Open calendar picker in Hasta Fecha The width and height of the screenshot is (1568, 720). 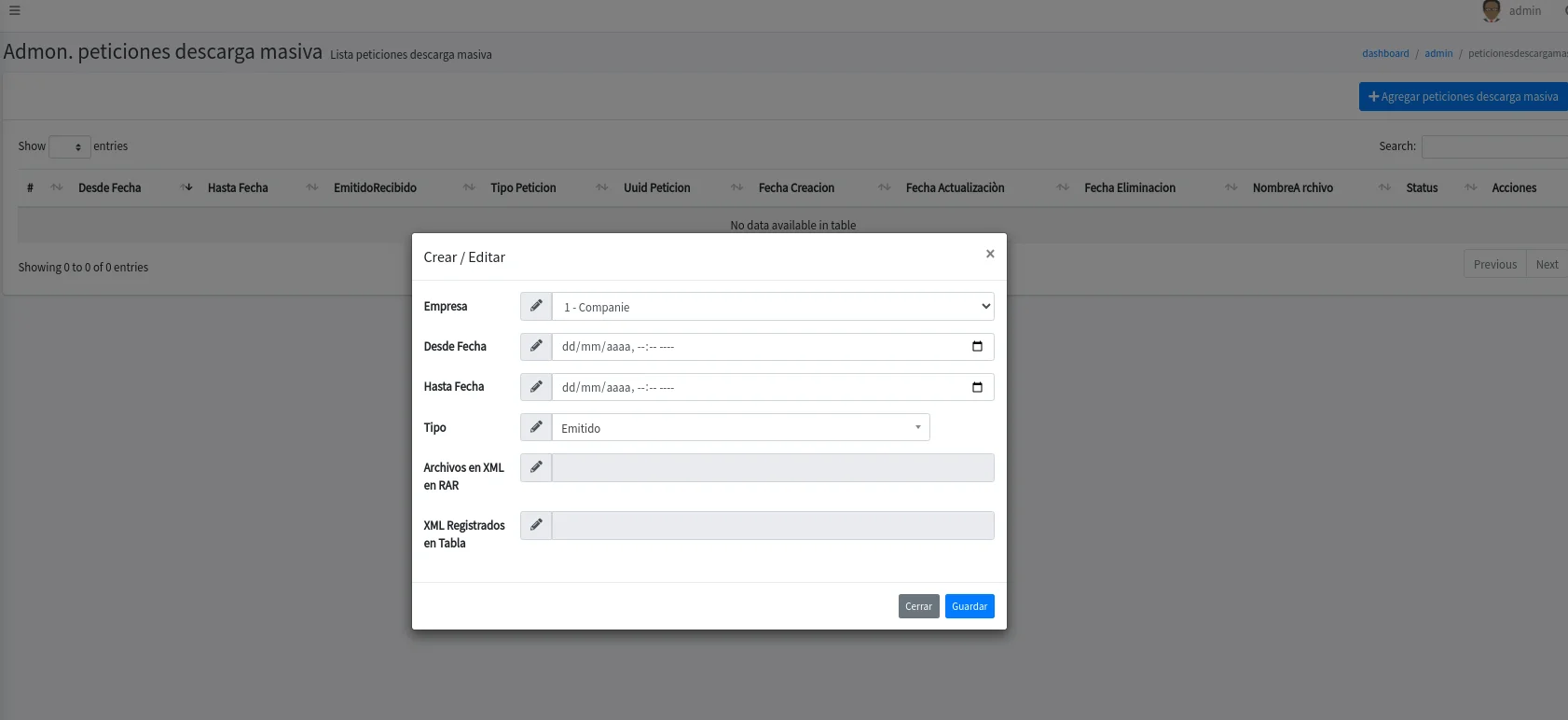[977, 387]
